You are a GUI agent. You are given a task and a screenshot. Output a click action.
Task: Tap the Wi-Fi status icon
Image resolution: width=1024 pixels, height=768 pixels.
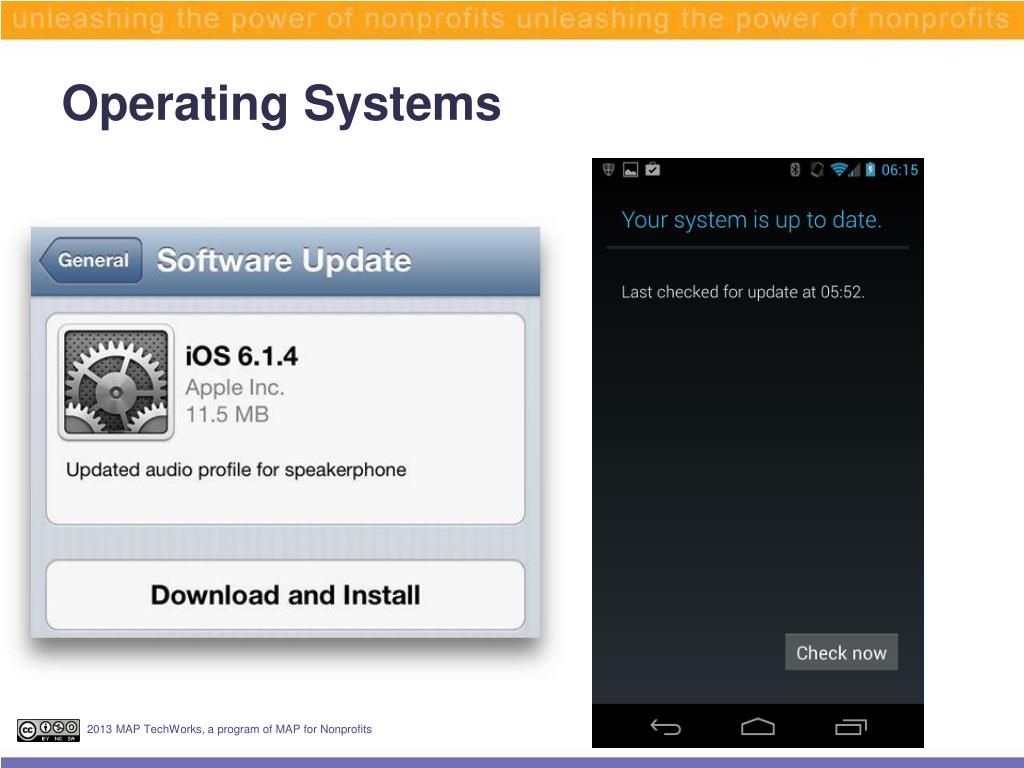coord(839,170)
